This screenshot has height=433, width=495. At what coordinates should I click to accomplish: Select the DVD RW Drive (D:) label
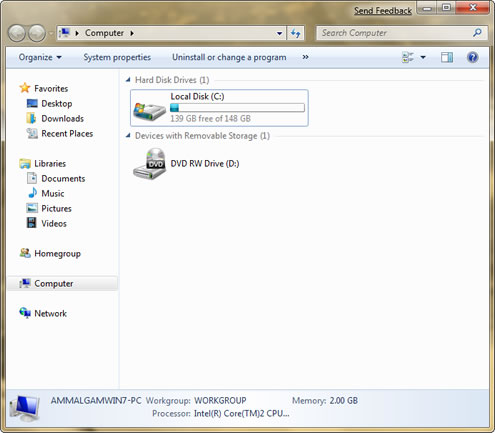tap(205, 164)
